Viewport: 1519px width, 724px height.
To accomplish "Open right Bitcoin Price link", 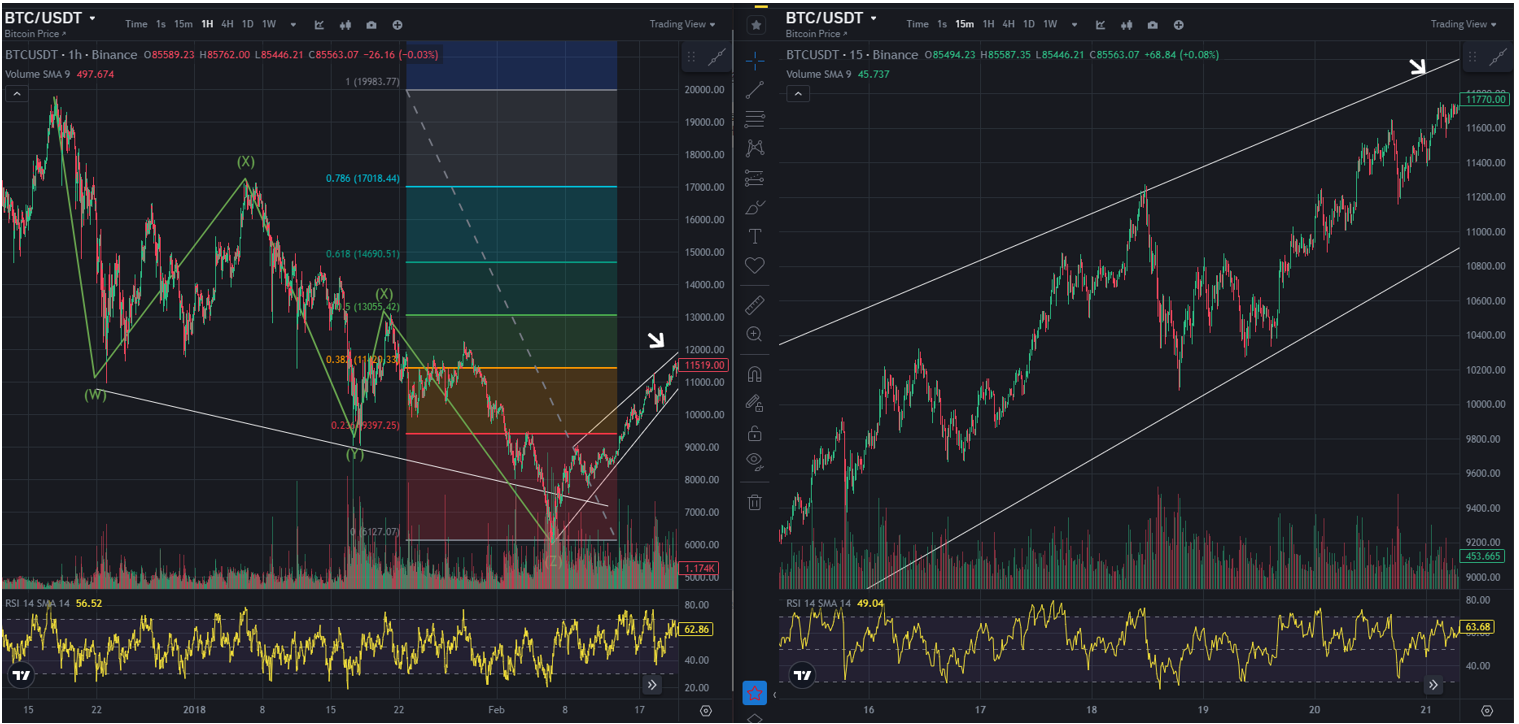I will point(817,34).
